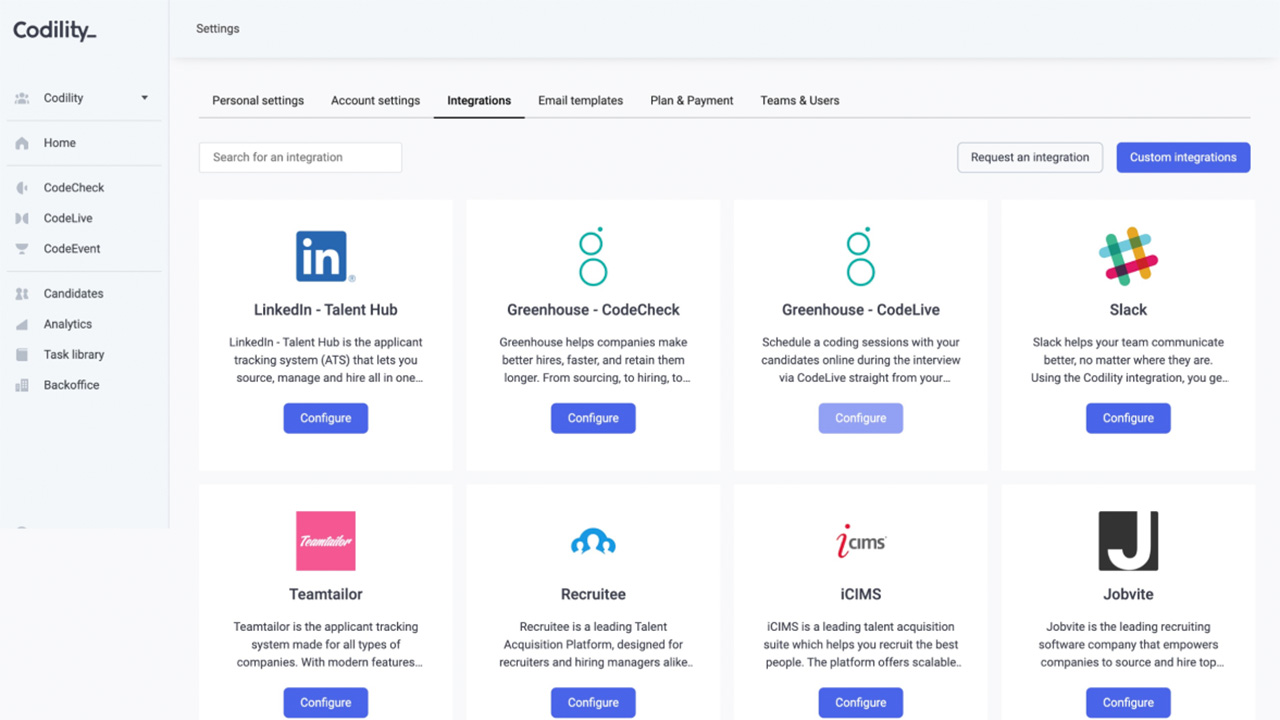Click the Codility logo
Image resolution: width=1280 pixels, height=720 pixels.
[55, 31]
